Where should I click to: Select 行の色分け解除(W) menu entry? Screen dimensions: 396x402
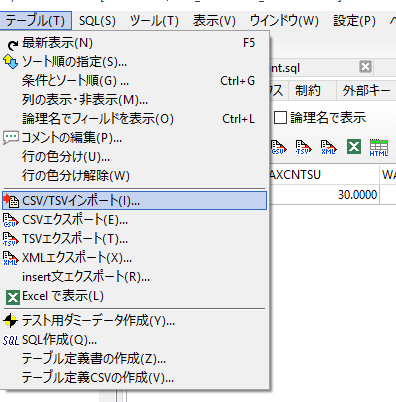134,175
